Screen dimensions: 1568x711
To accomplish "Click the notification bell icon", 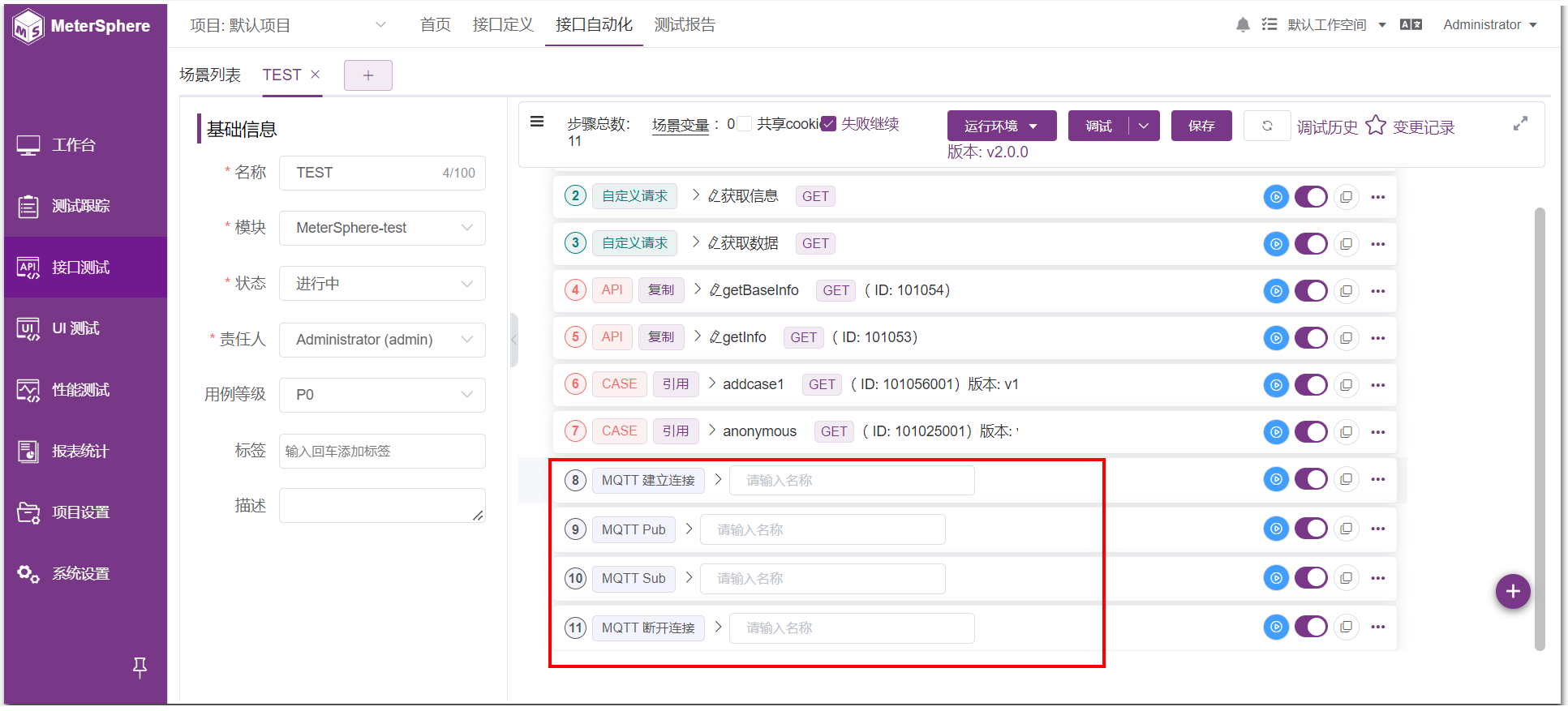I will tap(1243, 25).
